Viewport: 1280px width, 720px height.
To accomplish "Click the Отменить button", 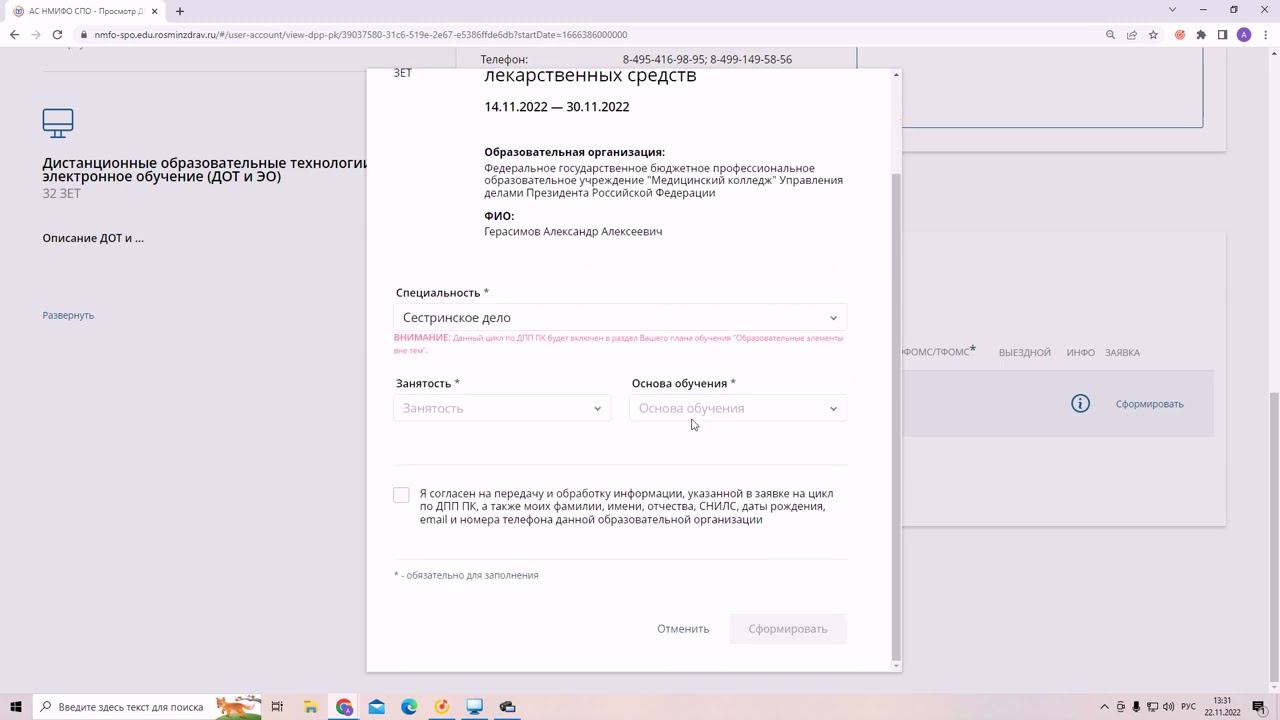I will 683,629.
